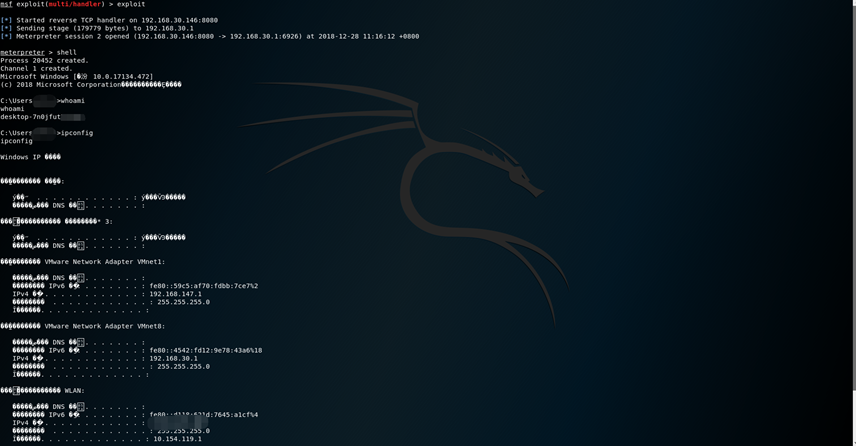The image size is (856, 446).
Task: Click the 'Channel 1 created.' line
Action: pos(36,69)
